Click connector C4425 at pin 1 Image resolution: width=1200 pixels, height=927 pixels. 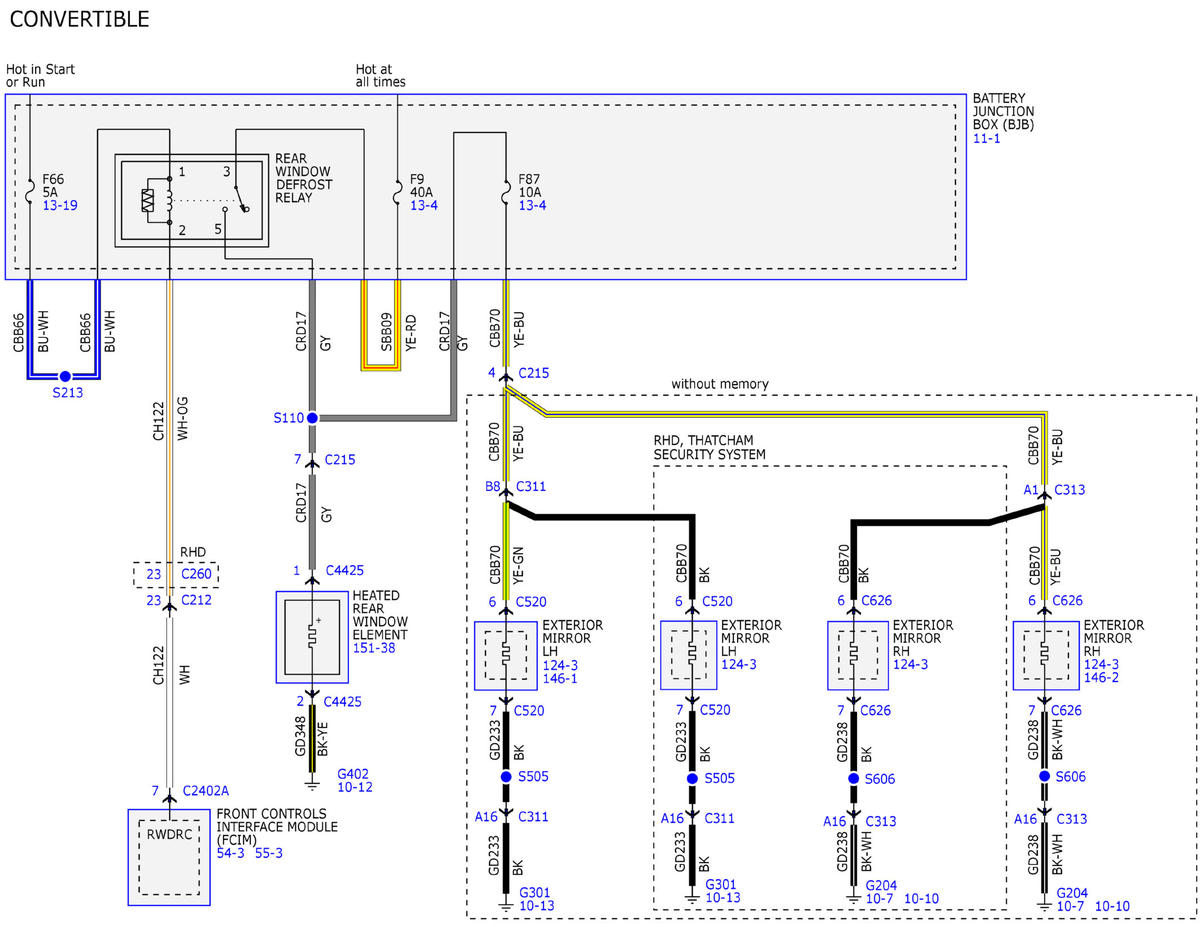(x=343, y=571)
